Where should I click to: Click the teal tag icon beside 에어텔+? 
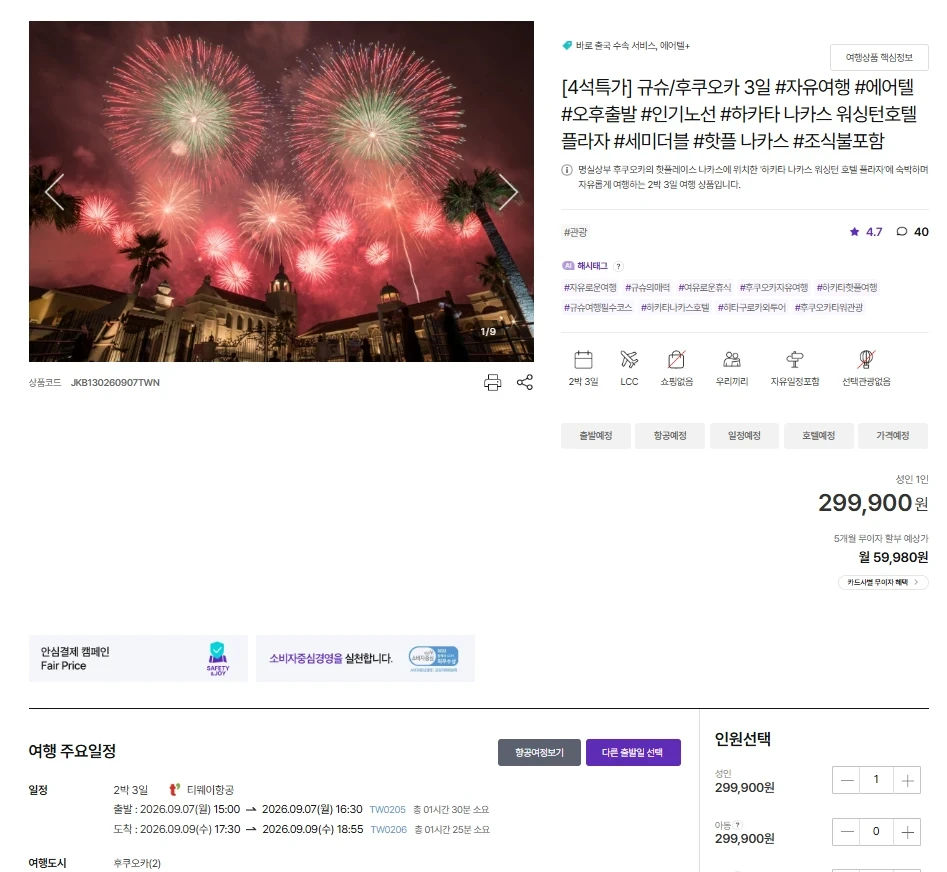(567, 45)
